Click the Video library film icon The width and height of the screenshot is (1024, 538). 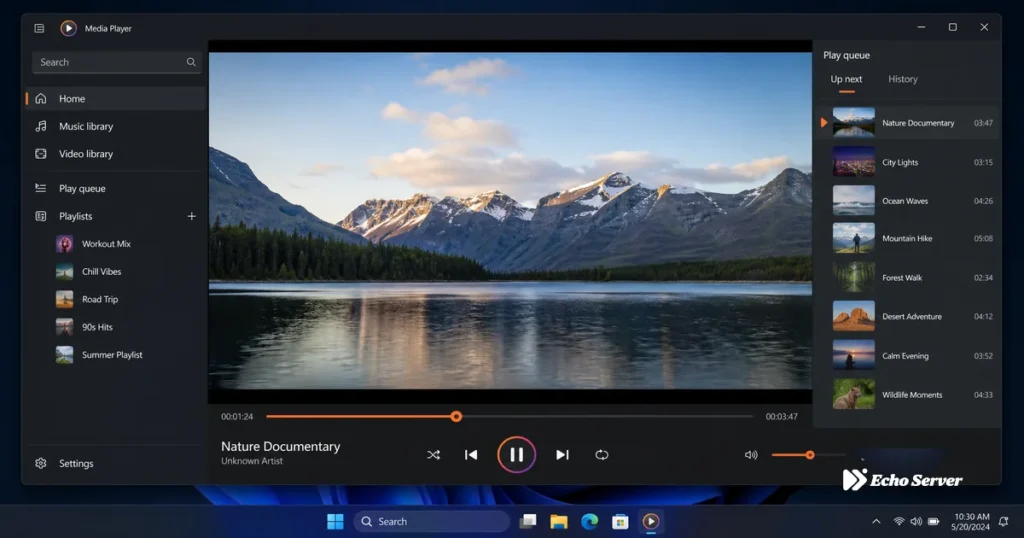click(x=40, y=154)
